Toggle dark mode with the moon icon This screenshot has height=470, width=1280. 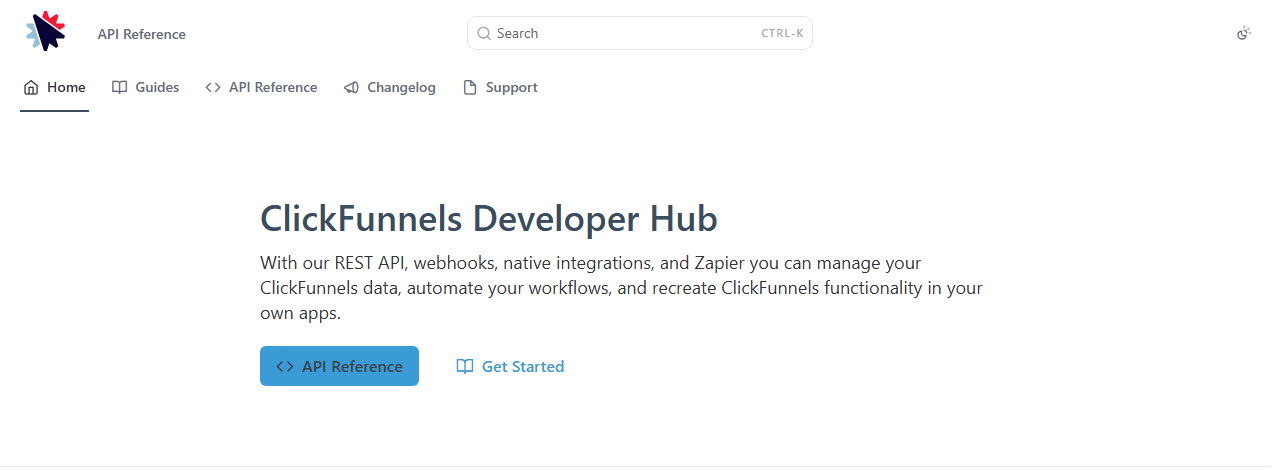point(1244,33)
